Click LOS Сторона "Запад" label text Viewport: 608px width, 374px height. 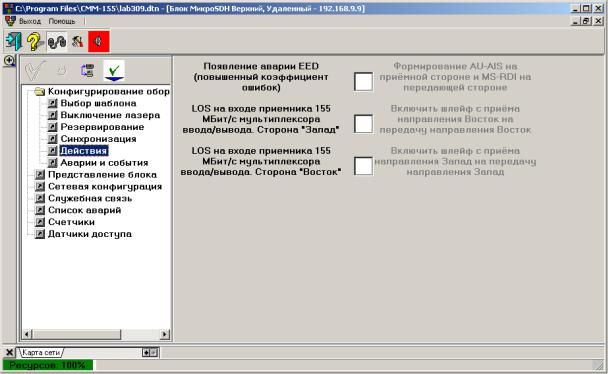(261, 119)
